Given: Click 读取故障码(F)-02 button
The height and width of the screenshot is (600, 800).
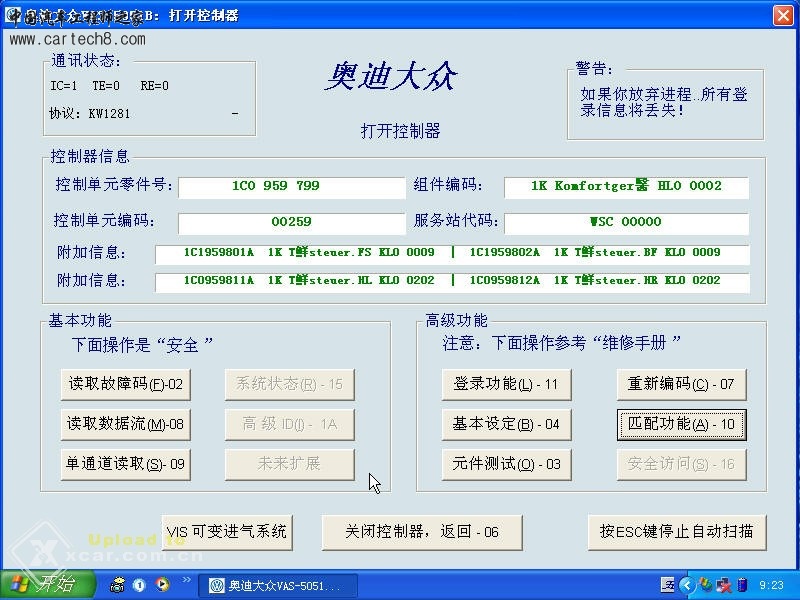Looking at the screenshot, I should [126, 384].
